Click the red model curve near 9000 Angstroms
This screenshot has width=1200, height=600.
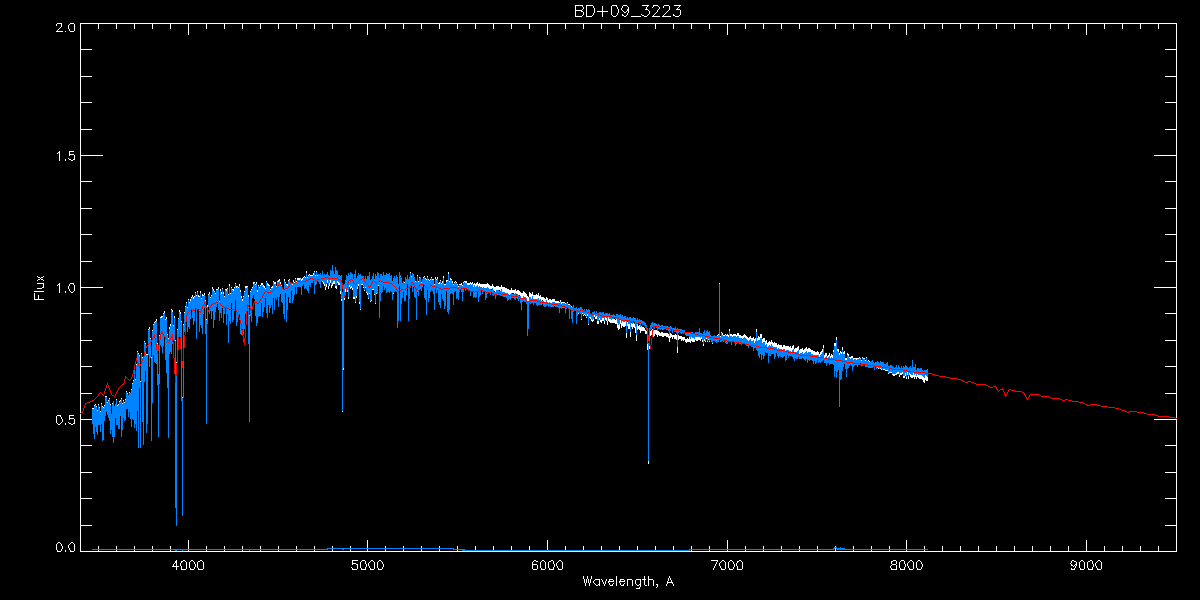pos(1087,403)
